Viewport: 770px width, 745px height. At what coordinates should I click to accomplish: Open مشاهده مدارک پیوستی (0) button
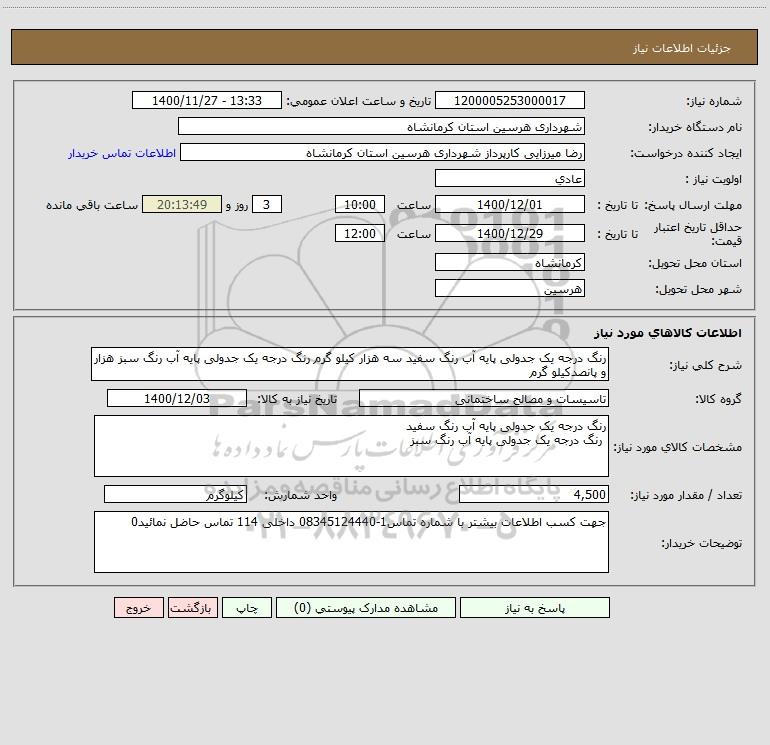[366, 607]
